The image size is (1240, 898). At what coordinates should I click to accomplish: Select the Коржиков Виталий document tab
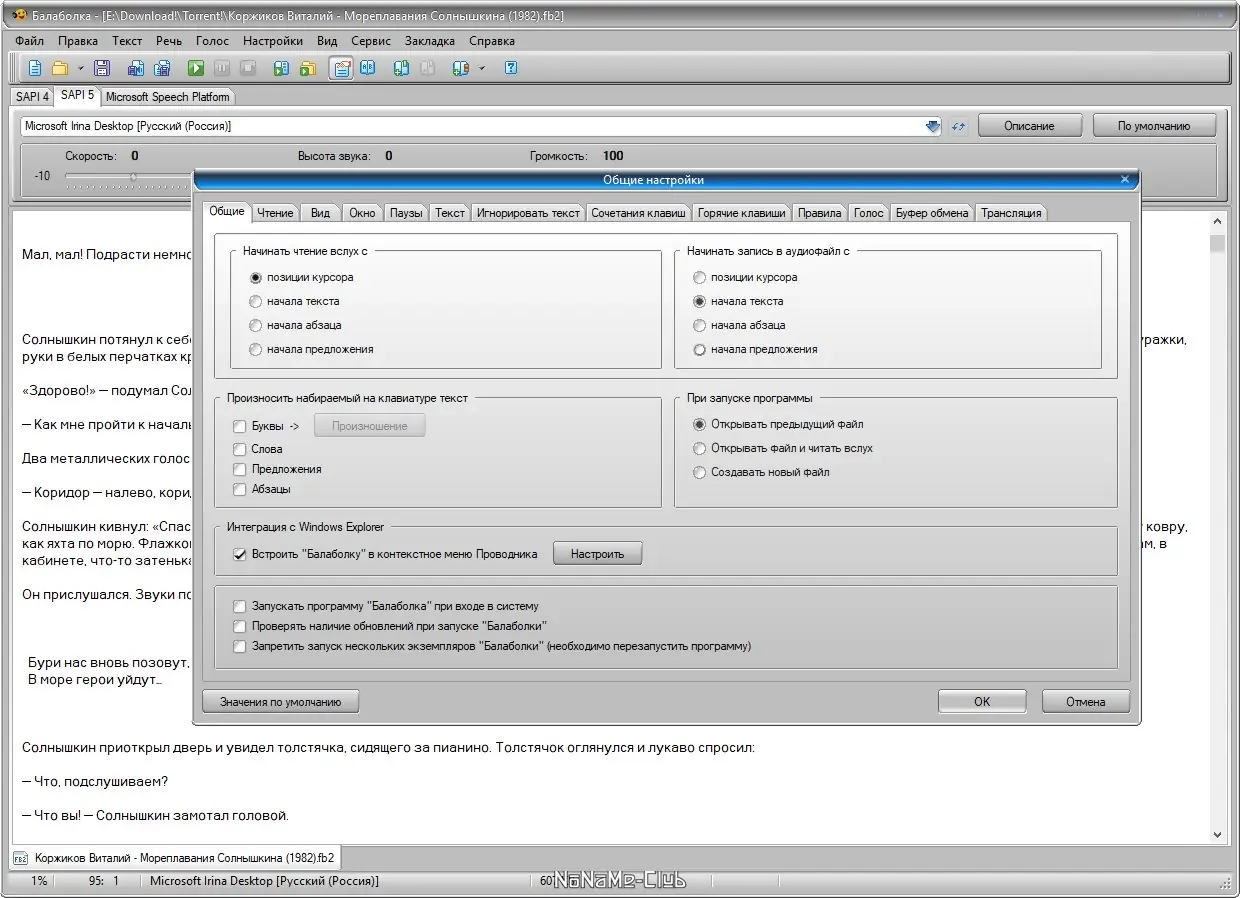(175, 858)
